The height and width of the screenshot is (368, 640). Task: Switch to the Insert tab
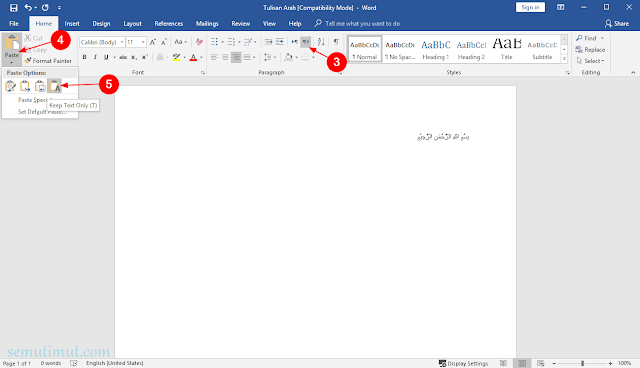[72, 24]
